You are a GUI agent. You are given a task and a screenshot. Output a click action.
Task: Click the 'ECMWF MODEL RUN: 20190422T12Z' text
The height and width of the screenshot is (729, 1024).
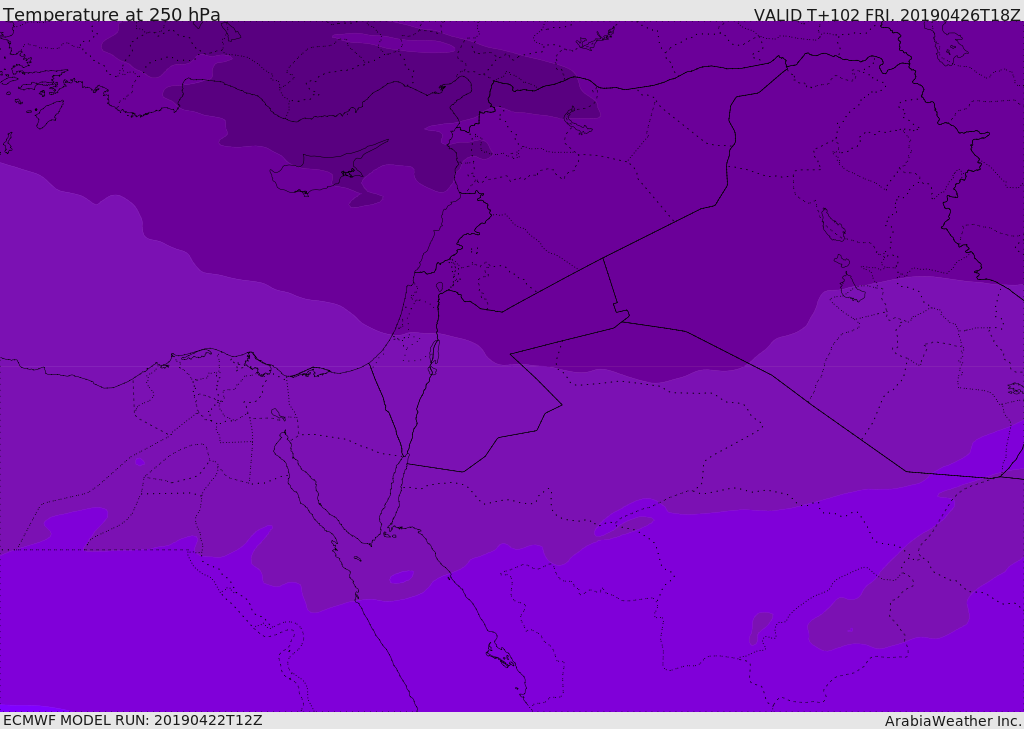click(133, 720)
